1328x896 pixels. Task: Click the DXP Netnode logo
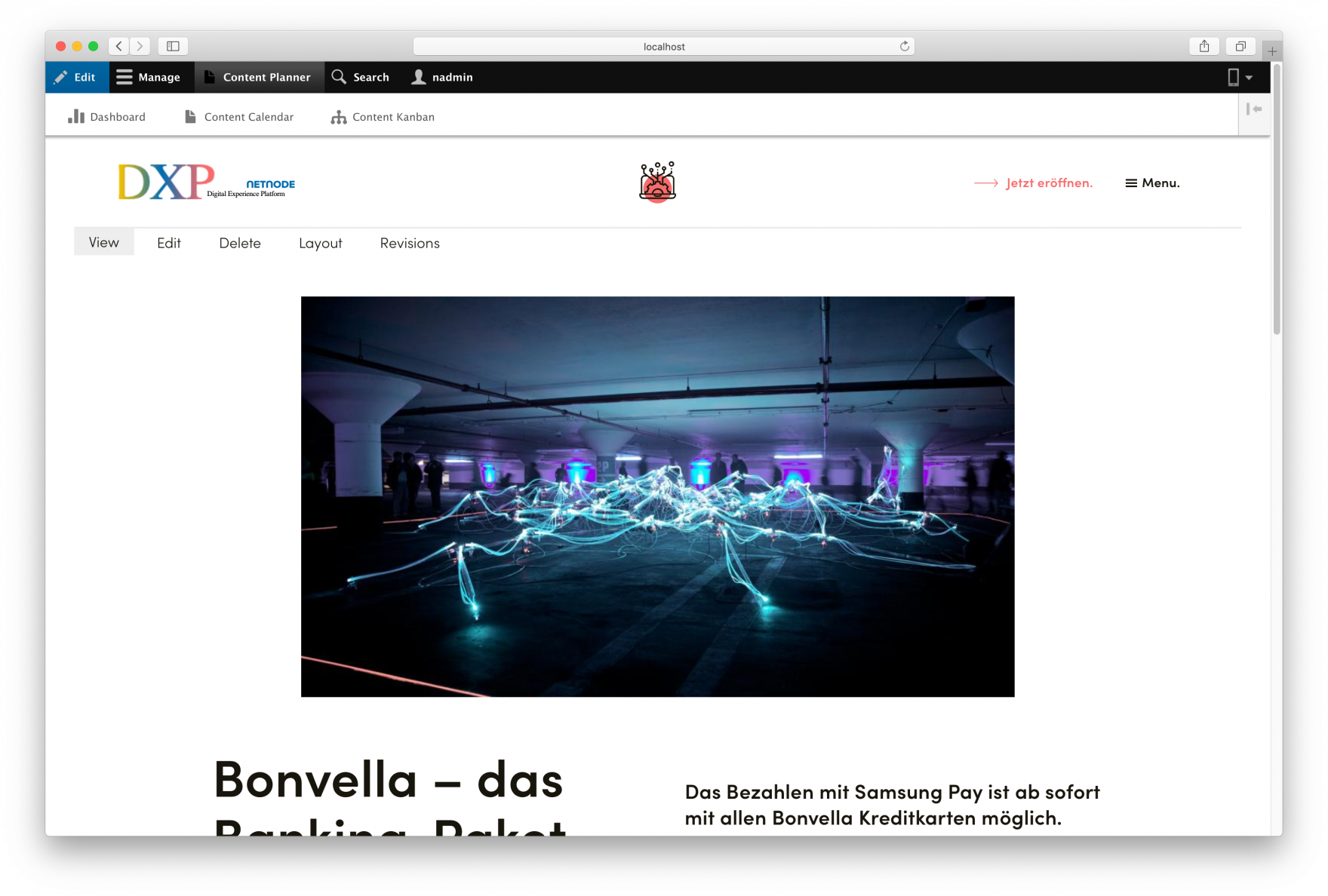click(x=207, y=182)
